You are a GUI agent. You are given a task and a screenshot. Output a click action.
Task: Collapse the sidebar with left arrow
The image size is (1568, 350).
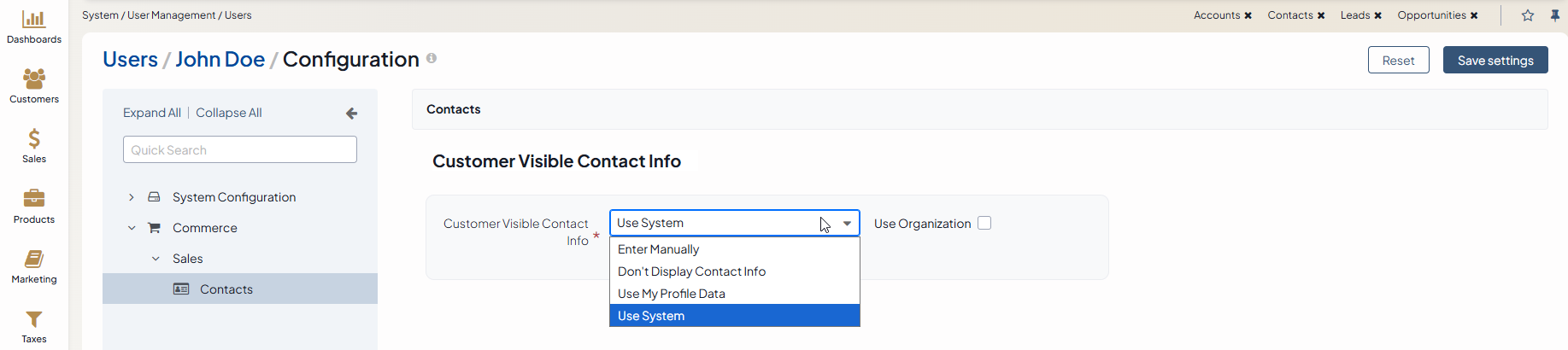(351, 114)
